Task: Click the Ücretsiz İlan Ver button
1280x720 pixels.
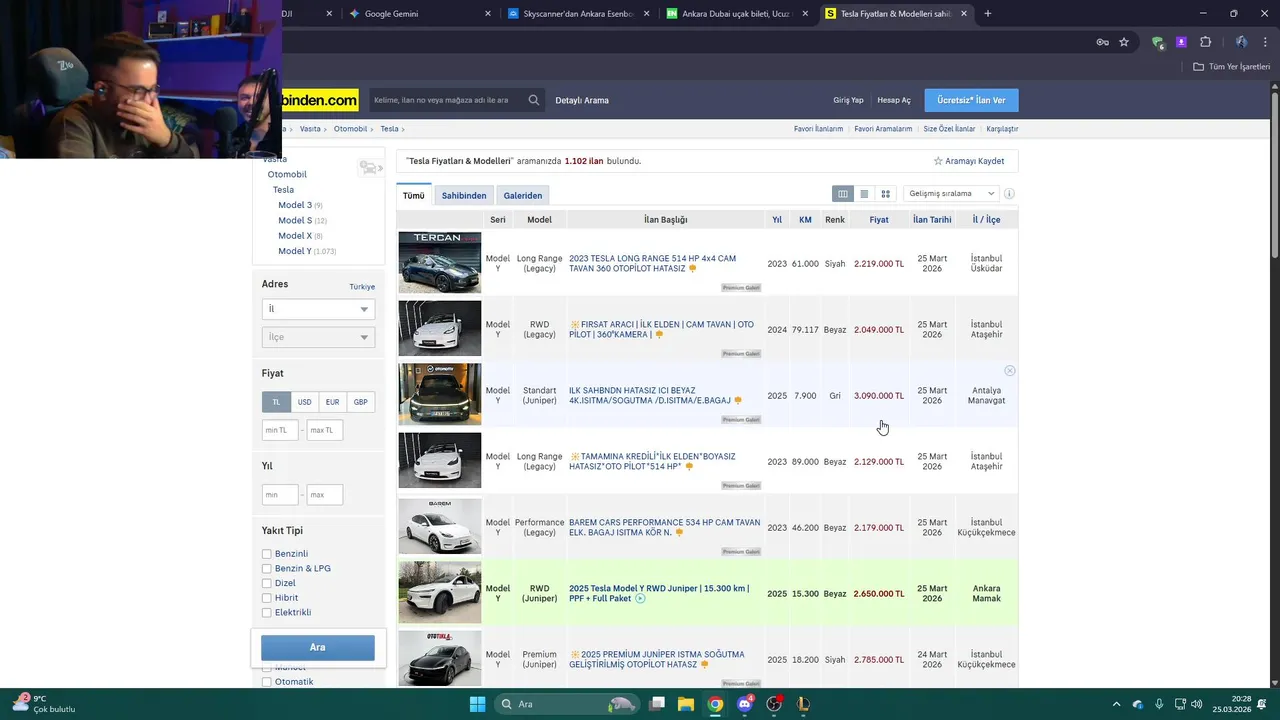Action: click(x=971, y=100)
